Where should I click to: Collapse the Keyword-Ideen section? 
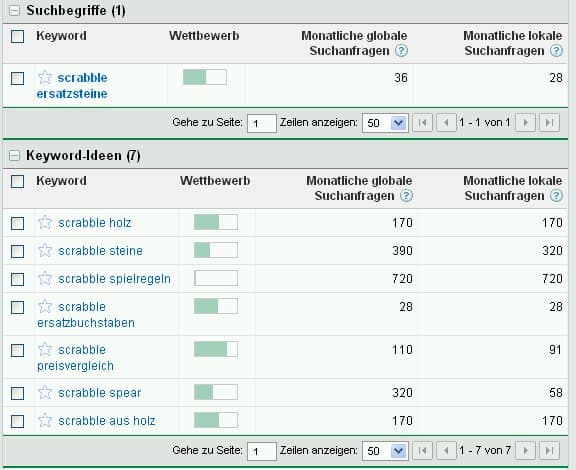pos(14,156)
